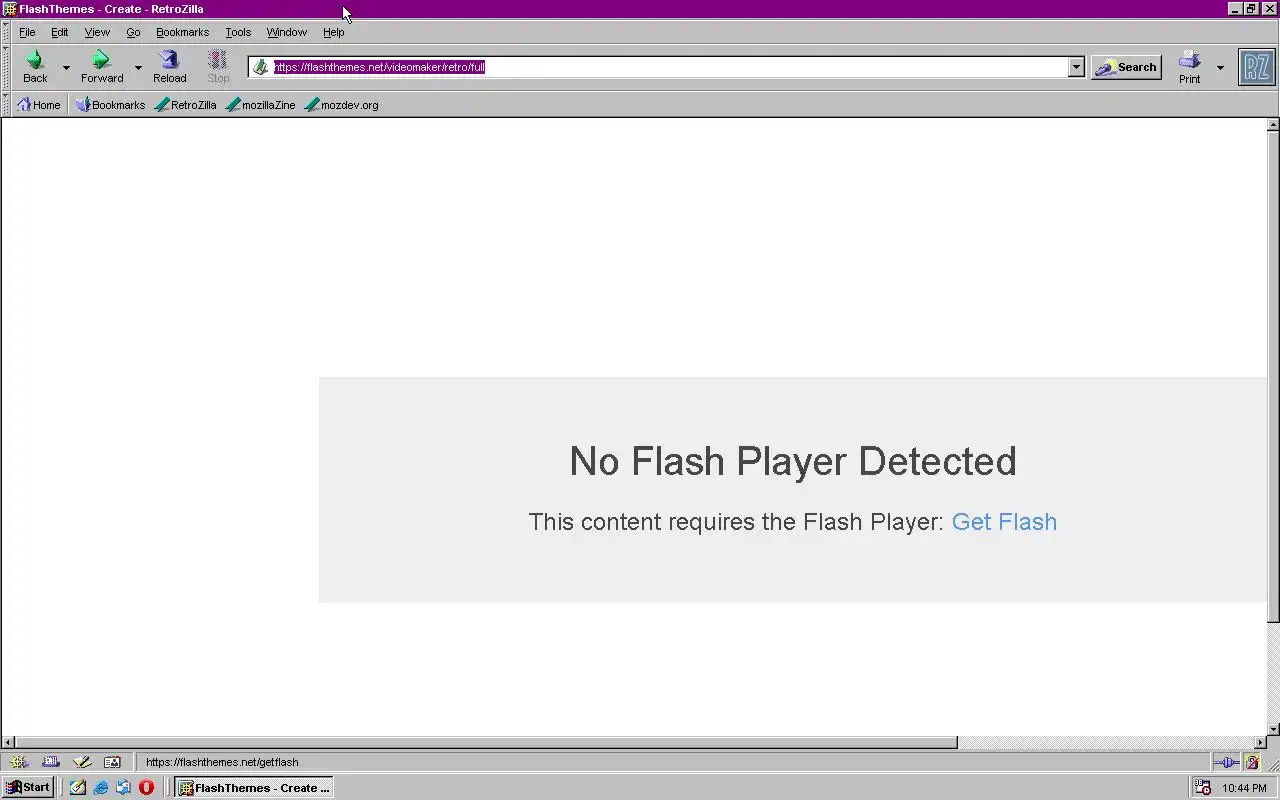Open the Edit menu

(x=59, y=32)
